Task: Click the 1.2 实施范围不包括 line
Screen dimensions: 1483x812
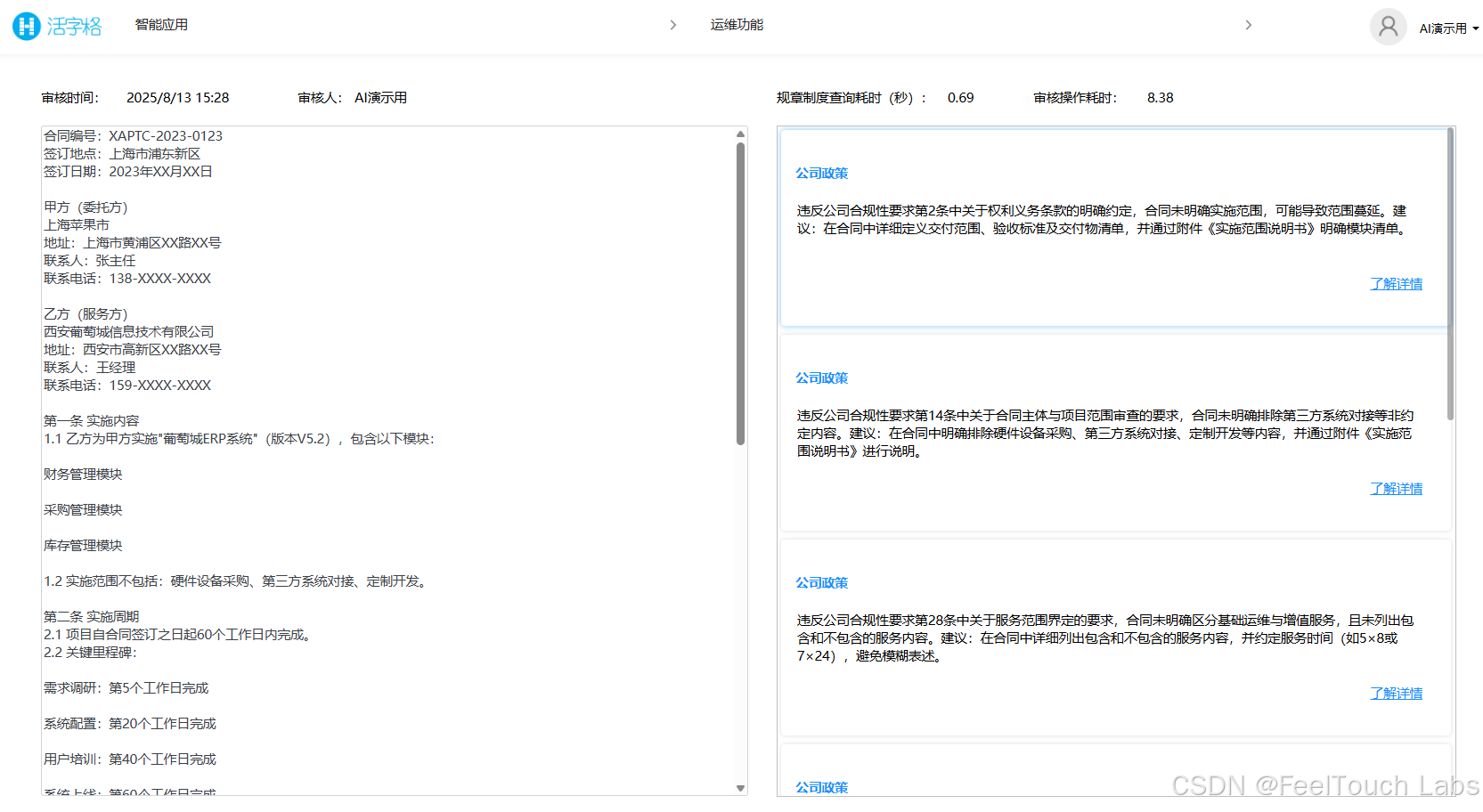Action: [238, 581]
